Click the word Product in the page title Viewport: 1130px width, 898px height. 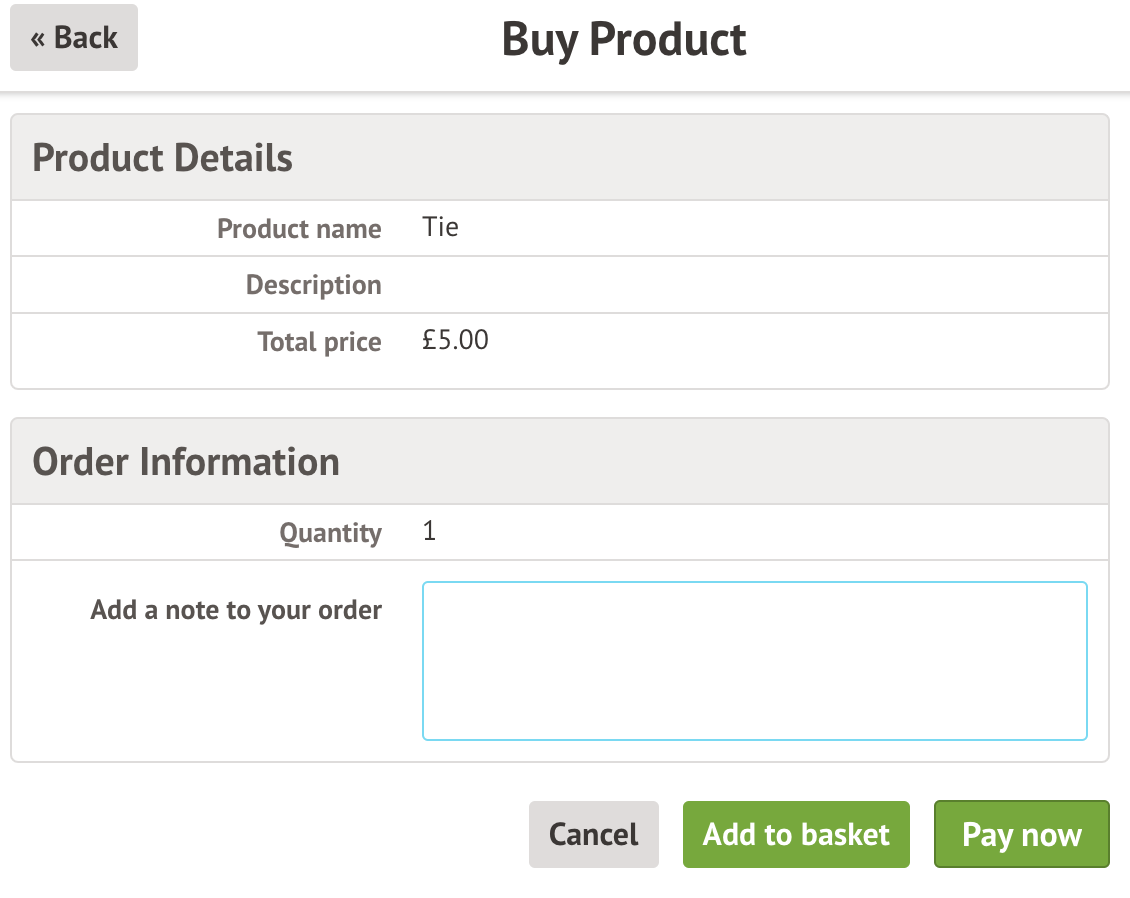tap(667, 40)
